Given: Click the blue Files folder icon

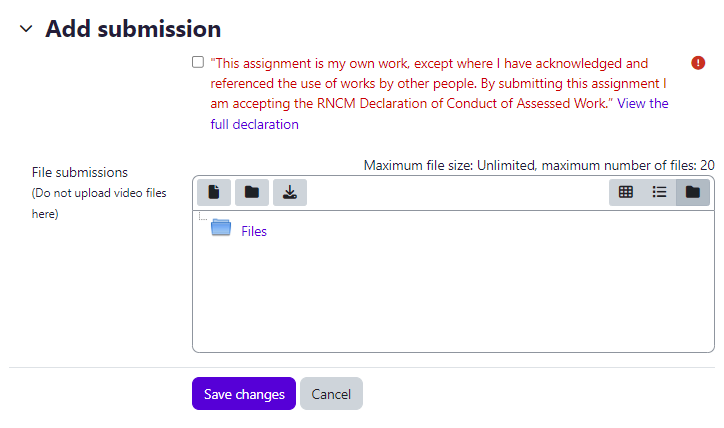Looking at the screenshot, I should tap(221, 229).
